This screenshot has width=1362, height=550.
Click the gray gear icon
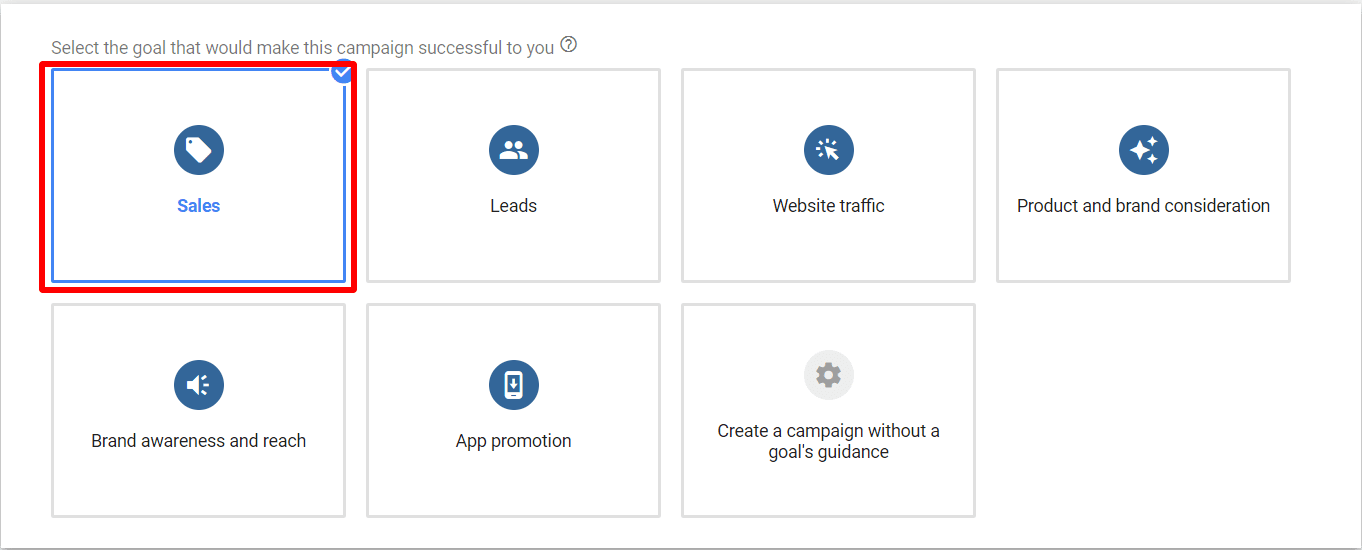point(828,375)
